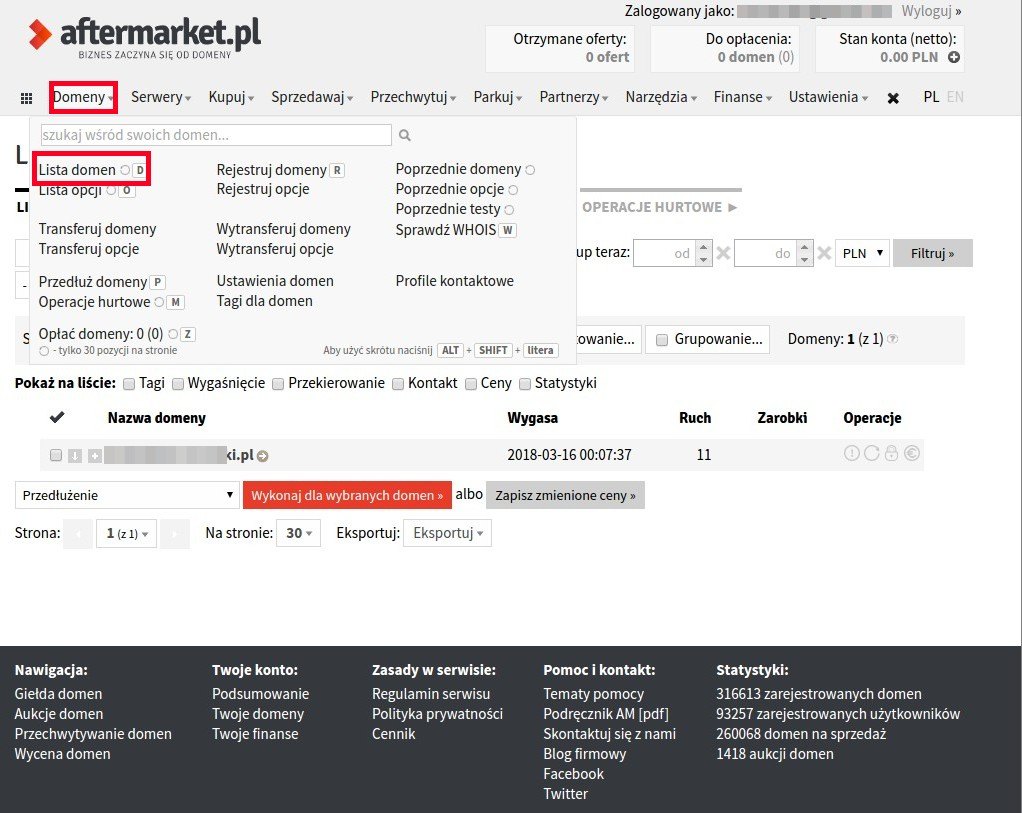
Task: Enable the Tagi checkbox
Action: point(129,384)
